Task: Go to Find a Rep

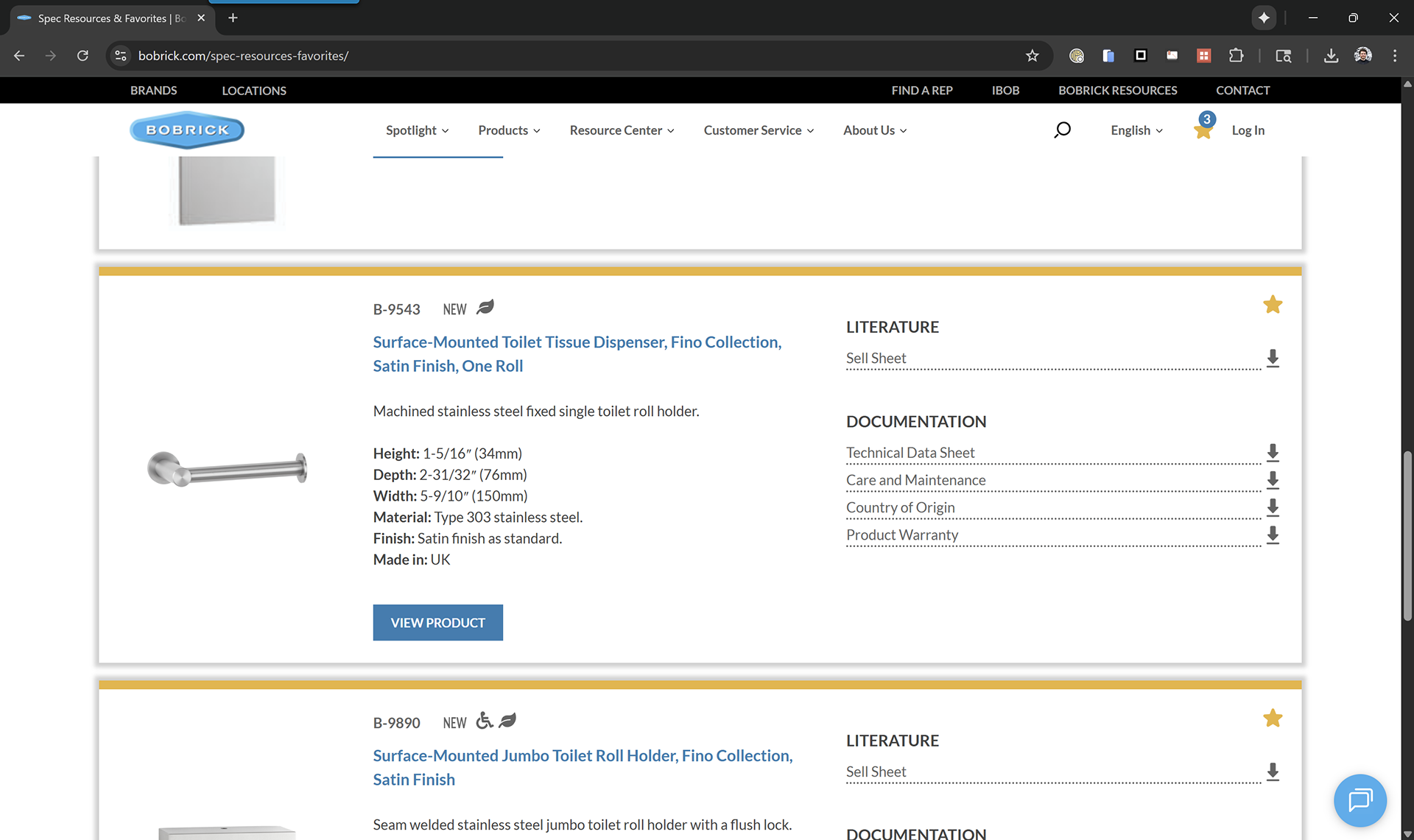Action: click(921, 91)
